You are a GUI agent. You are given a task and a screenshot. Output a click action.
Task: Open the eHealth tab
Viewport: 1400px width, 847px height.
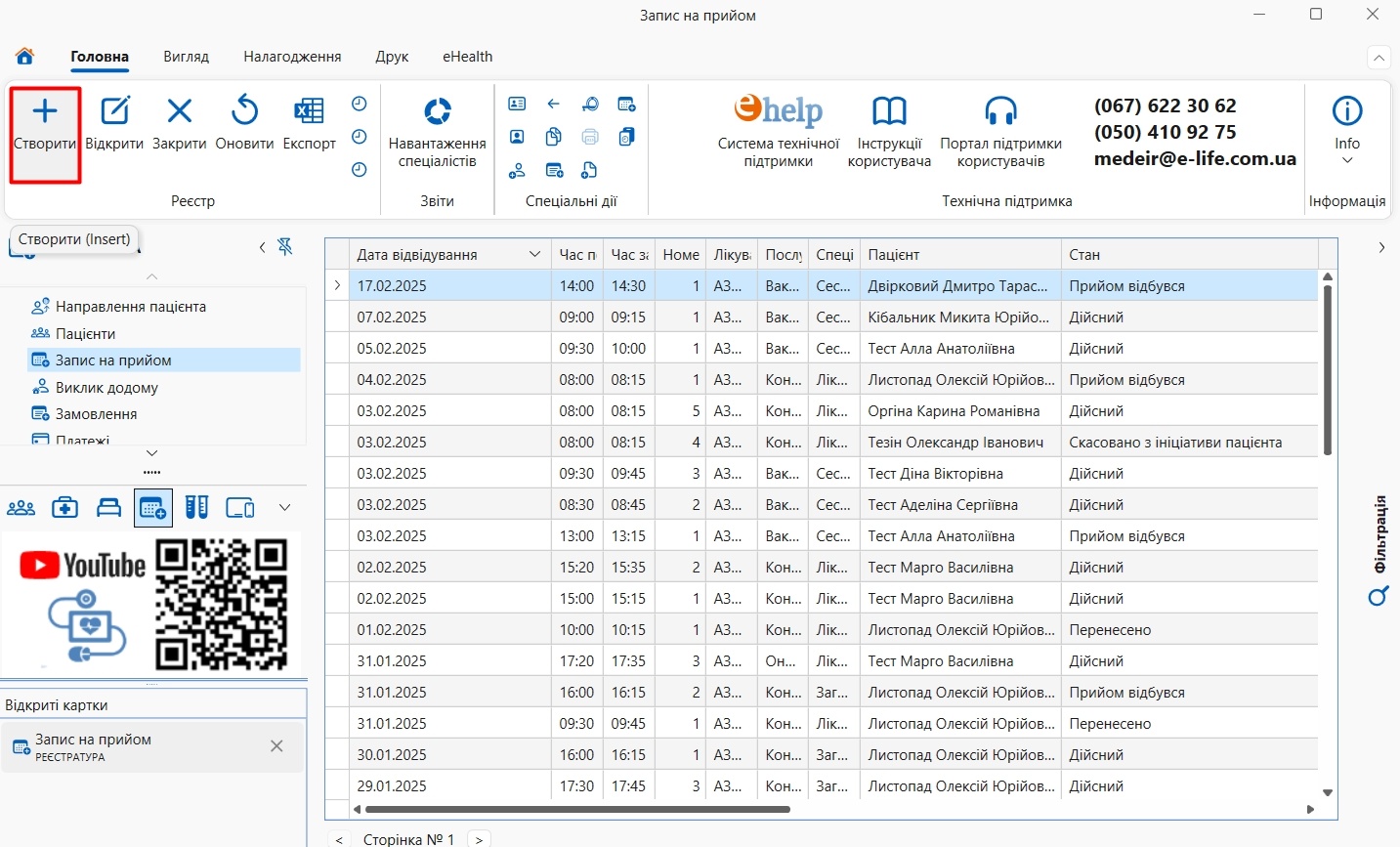click(468, 57)
